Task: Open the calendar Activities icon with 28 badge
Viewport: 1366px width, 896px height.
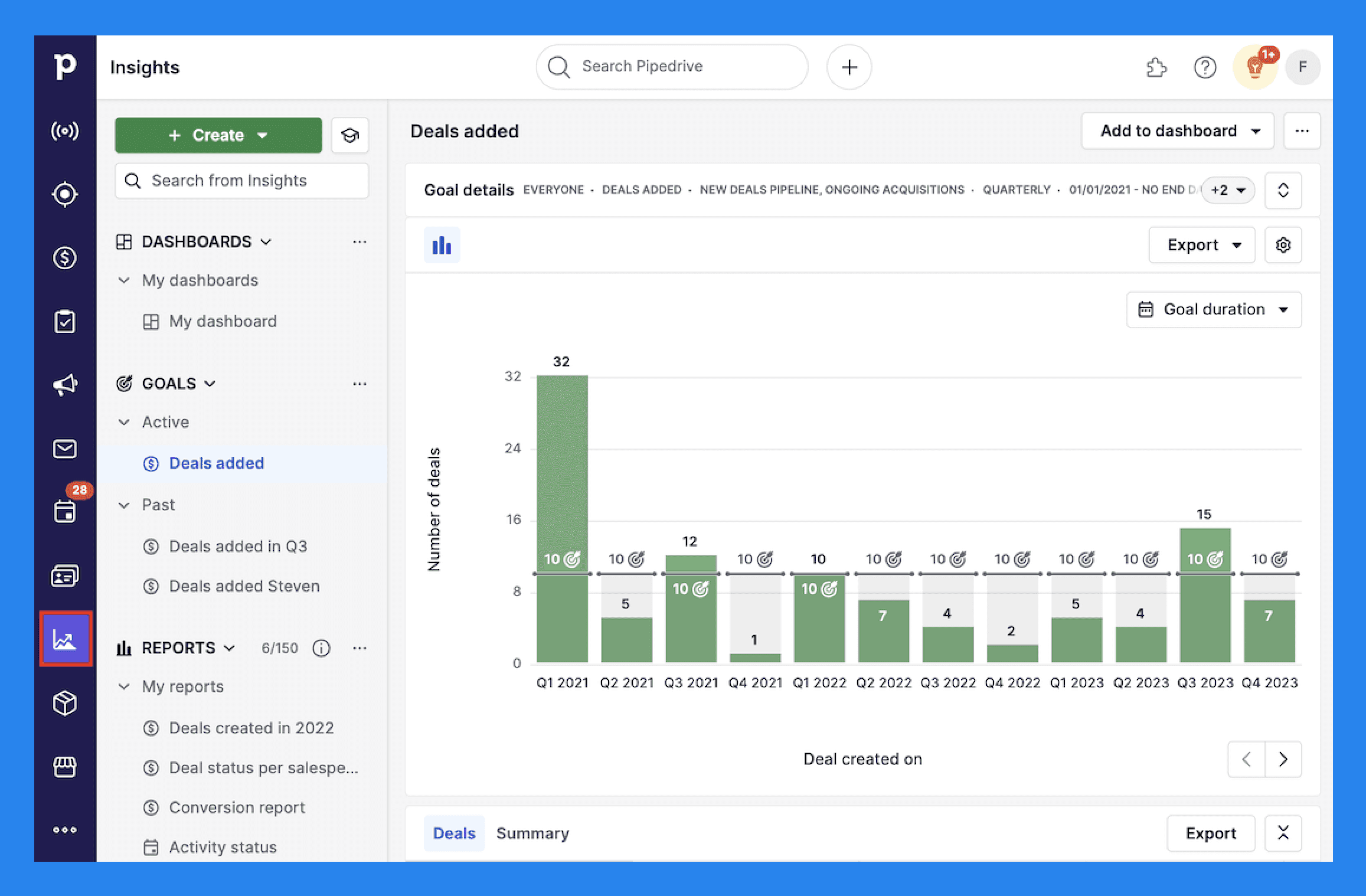Action: point(65,511)
